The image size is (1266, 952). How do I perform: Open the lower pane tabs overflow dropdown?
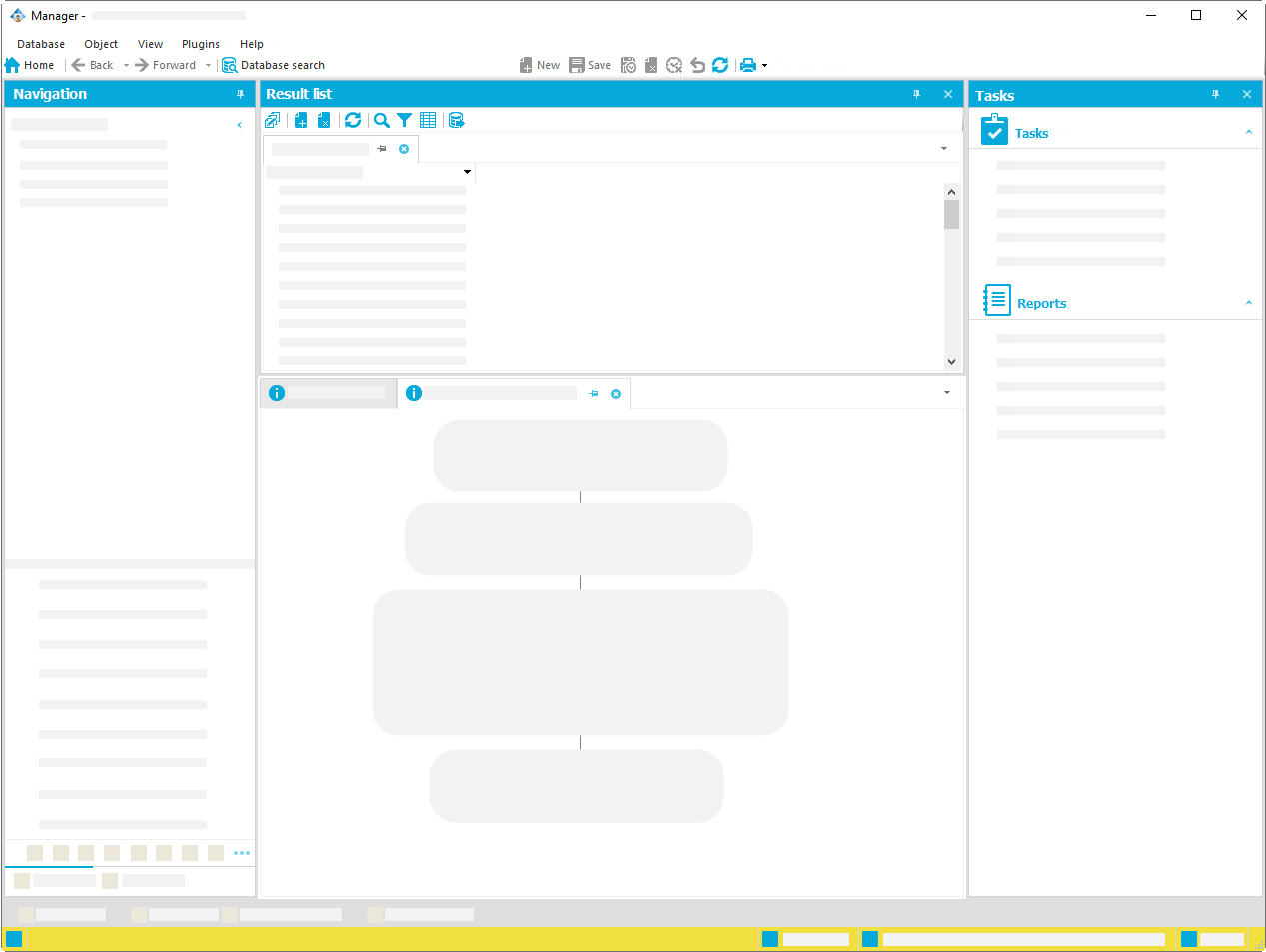click(x=947, y=392)
